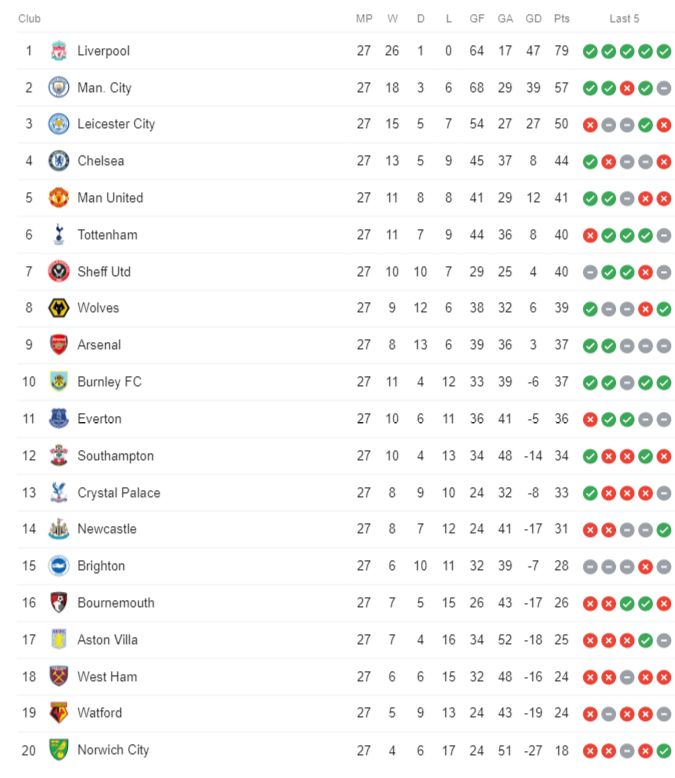Open the Crystal Palace team link

click(119, 493)
